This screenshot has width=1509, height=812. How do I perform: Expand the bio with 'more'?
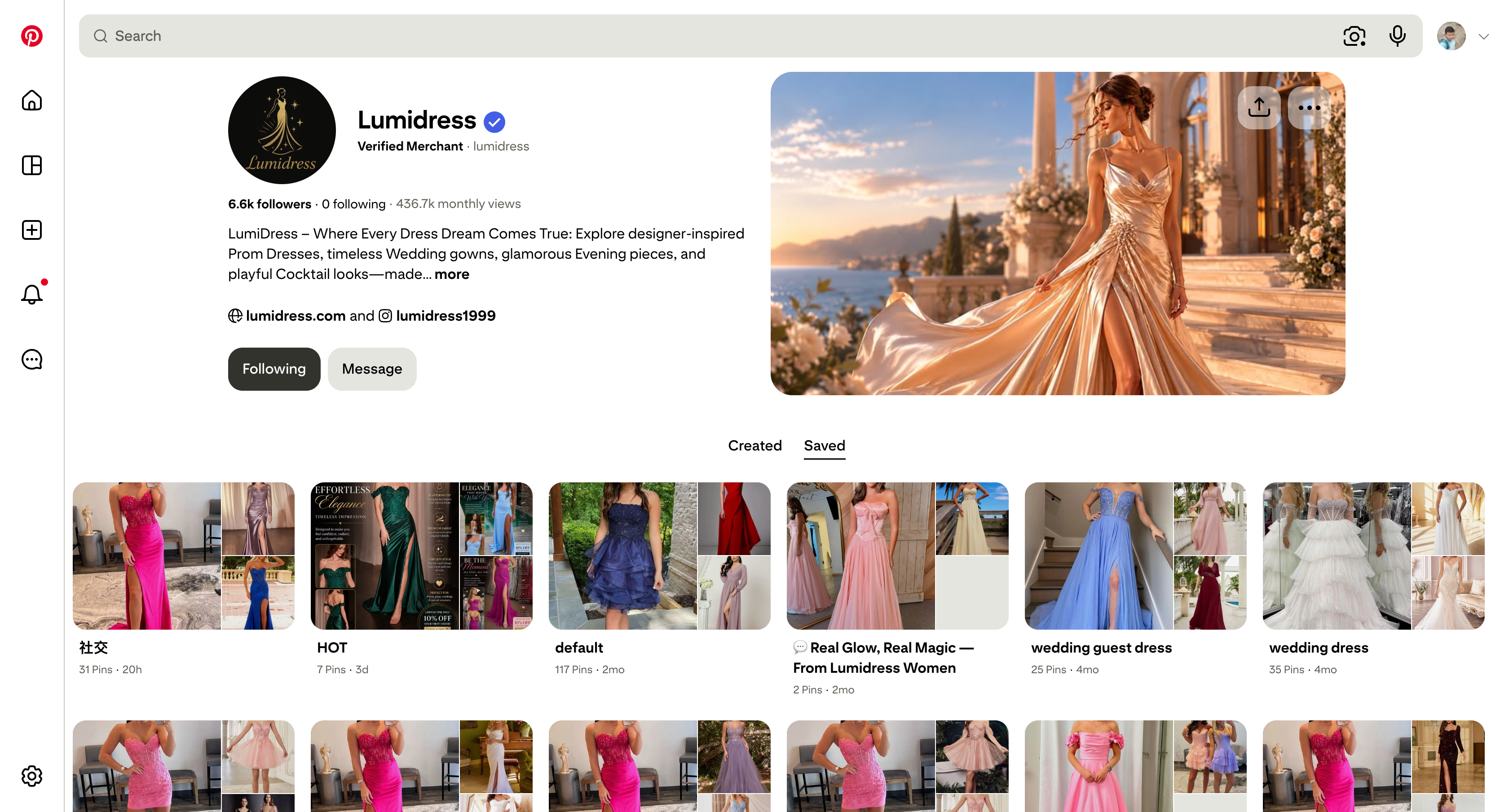(452, 274)
